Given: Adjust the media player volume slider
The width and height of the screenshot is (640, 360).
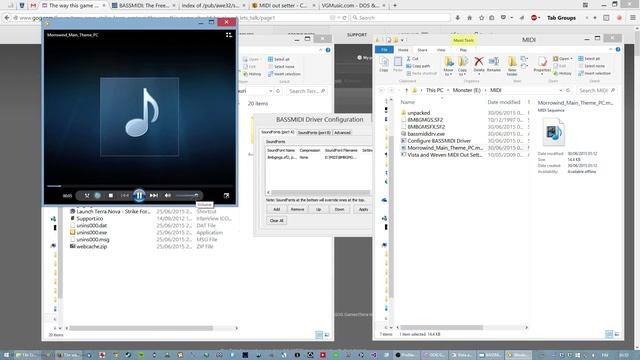Looking at the screenshot, I should (187, 196).
